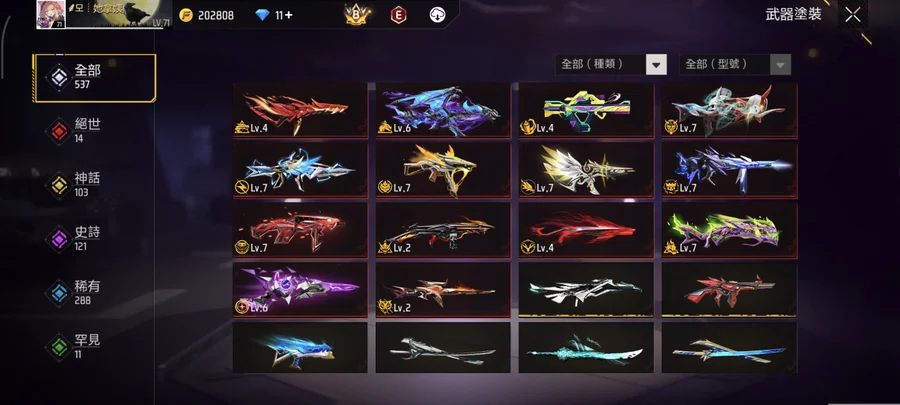The width and height of the screenshot is (900, 405).
Task: Close the 武器塗裝 screen with X
Action: (853, 15)
